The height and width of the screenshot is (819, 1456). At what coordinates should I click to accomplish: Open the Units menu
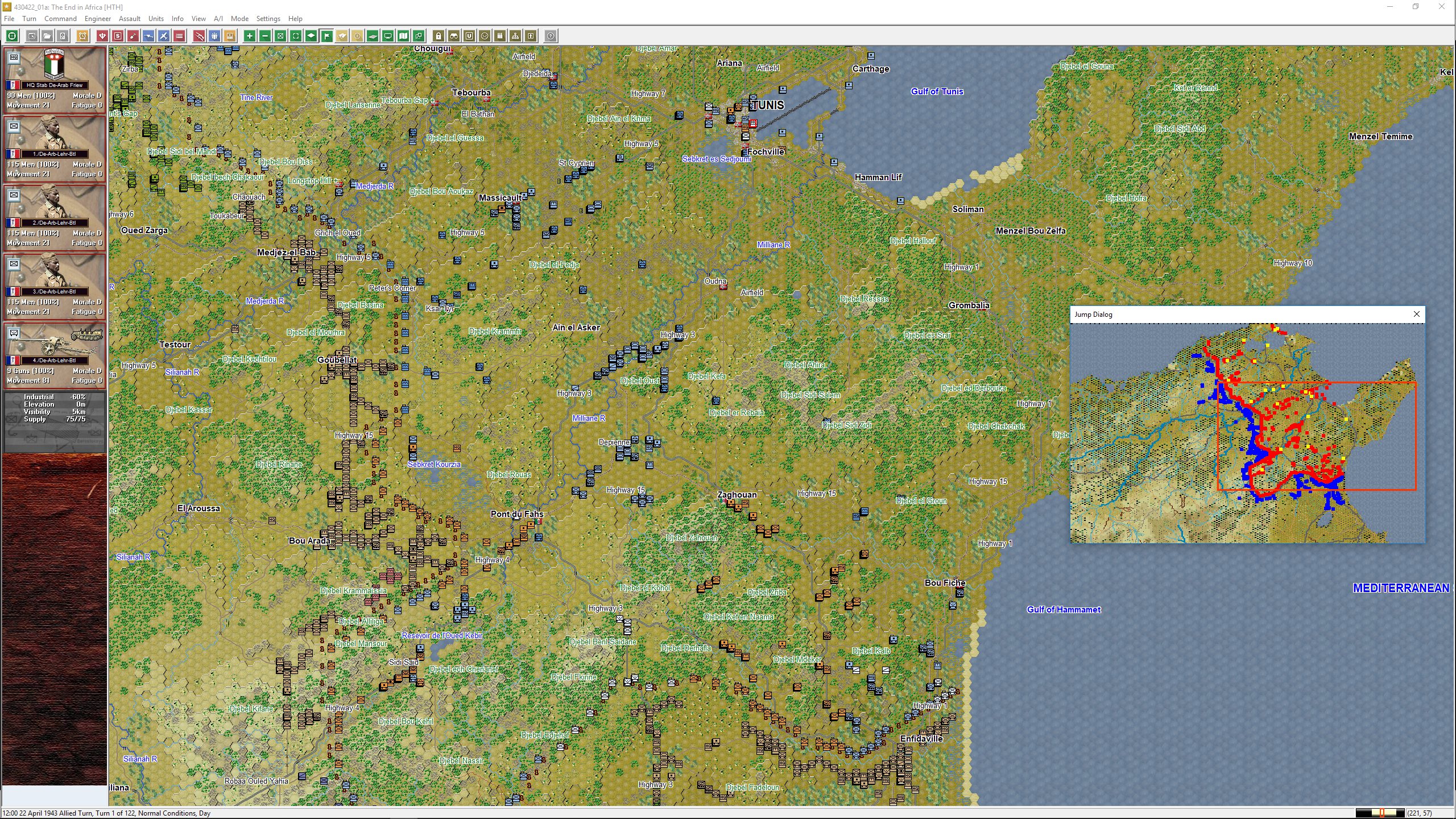156,18
